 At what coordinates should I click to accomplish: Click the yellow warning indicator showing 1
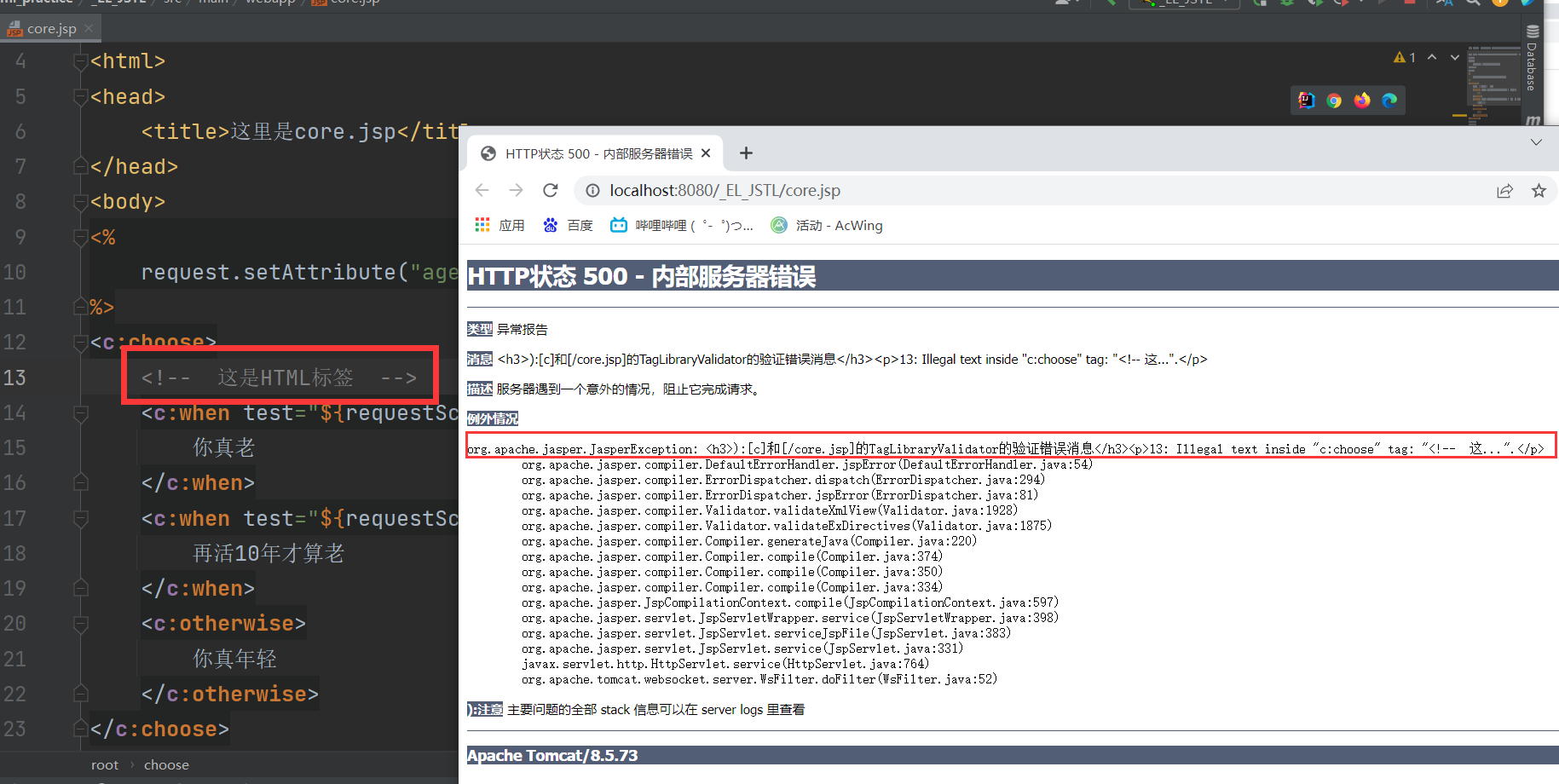[x=1404, y=57]
